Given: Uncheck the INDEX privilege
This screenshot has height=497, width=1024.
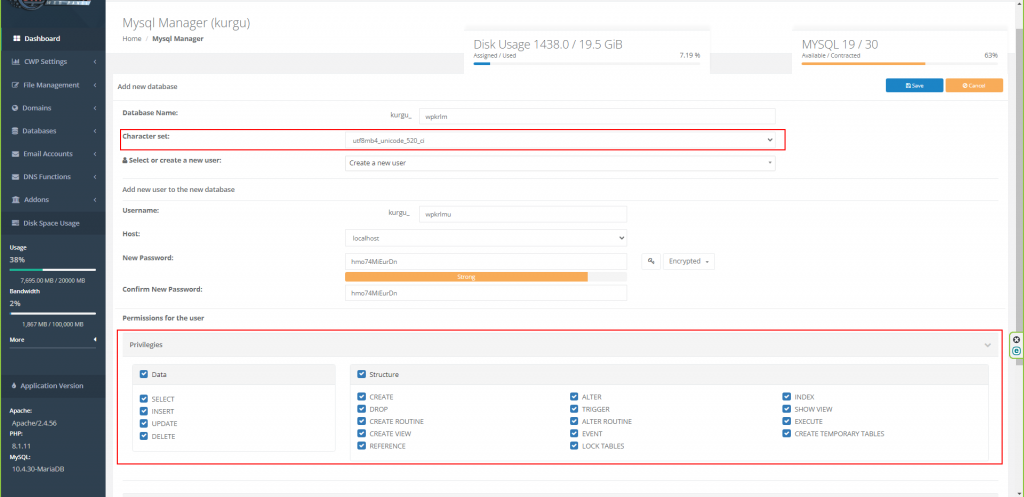Looking at the screenshot, I should click(x=787, y=397).
